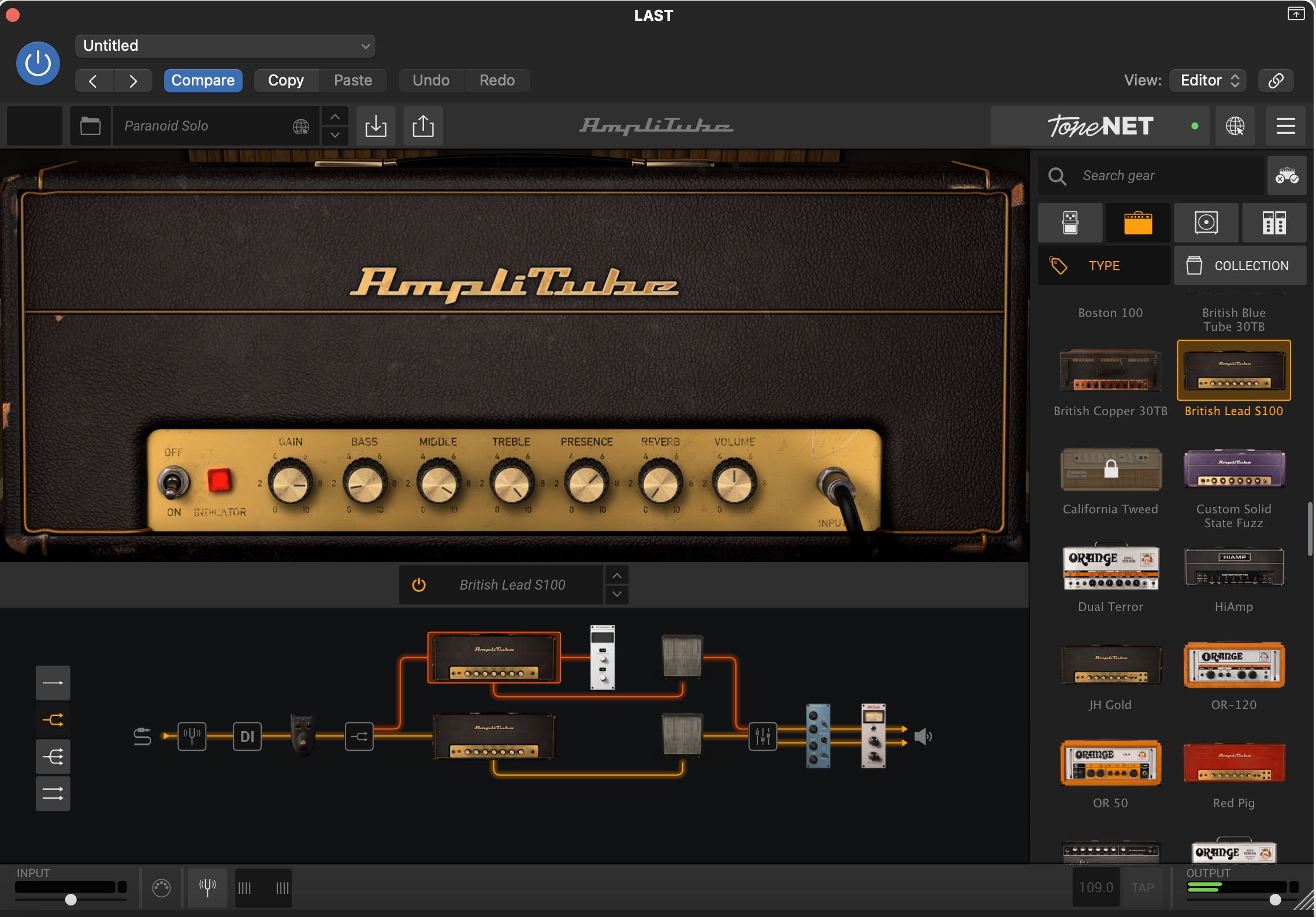
Task: Switch to the cabinets gear tab
Action: [1206, 223]
